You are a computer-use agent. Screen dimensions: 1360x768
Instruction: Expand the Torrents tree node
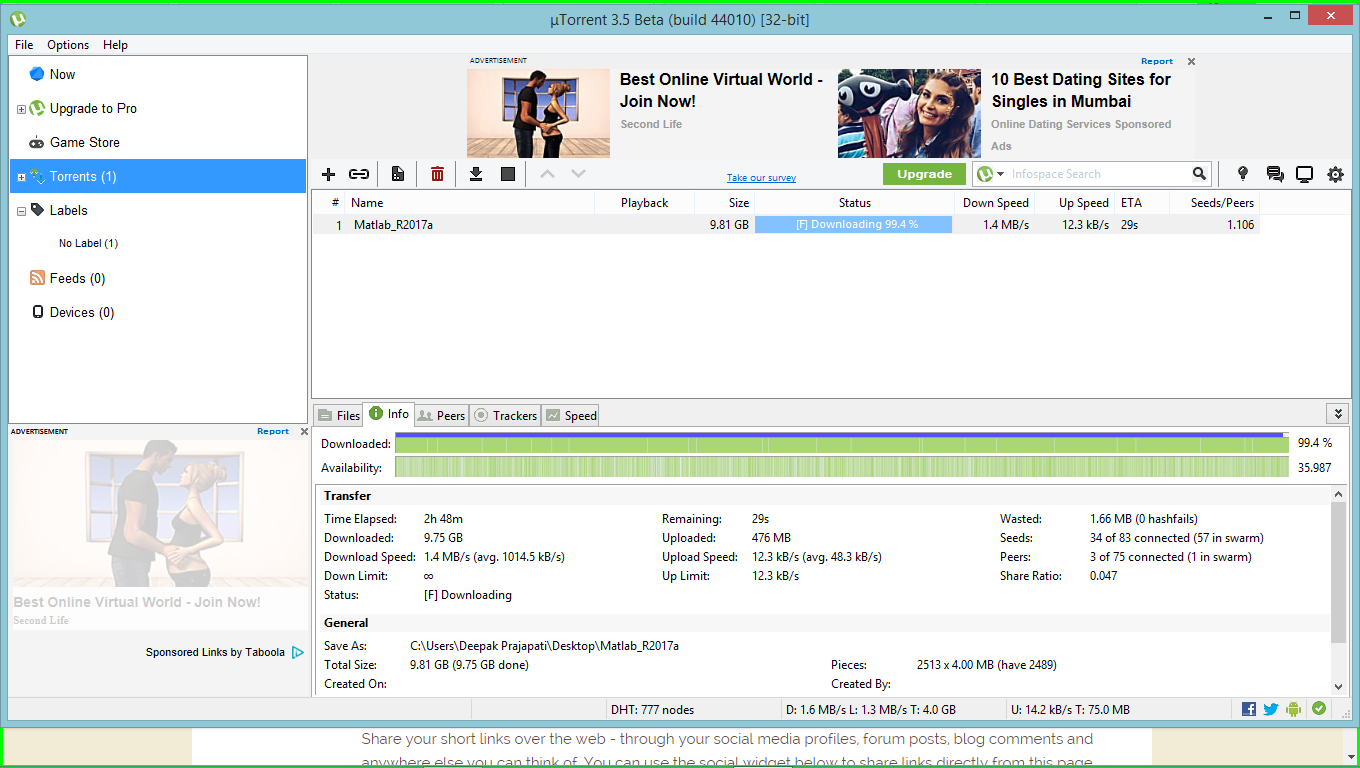(21, 177)
